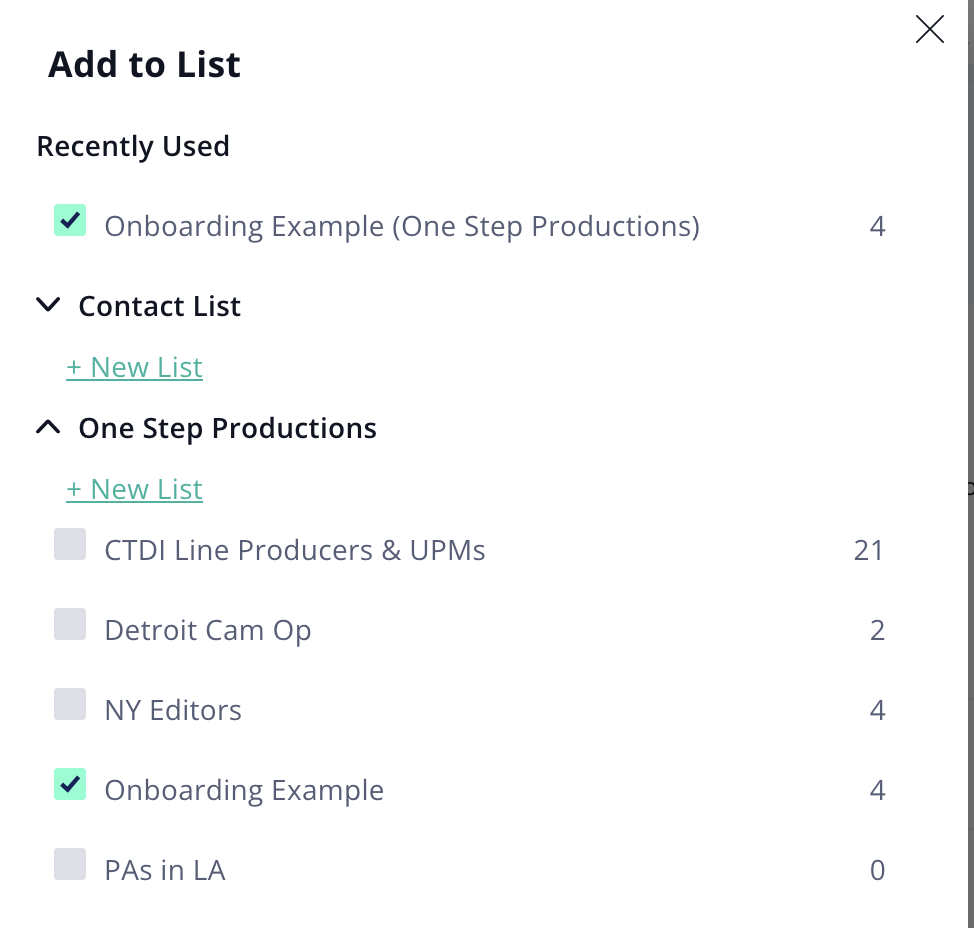This screenshot has width=974, height=928.
Task: Choose the Detroit Cam Op list name
Action: (207, 630)
